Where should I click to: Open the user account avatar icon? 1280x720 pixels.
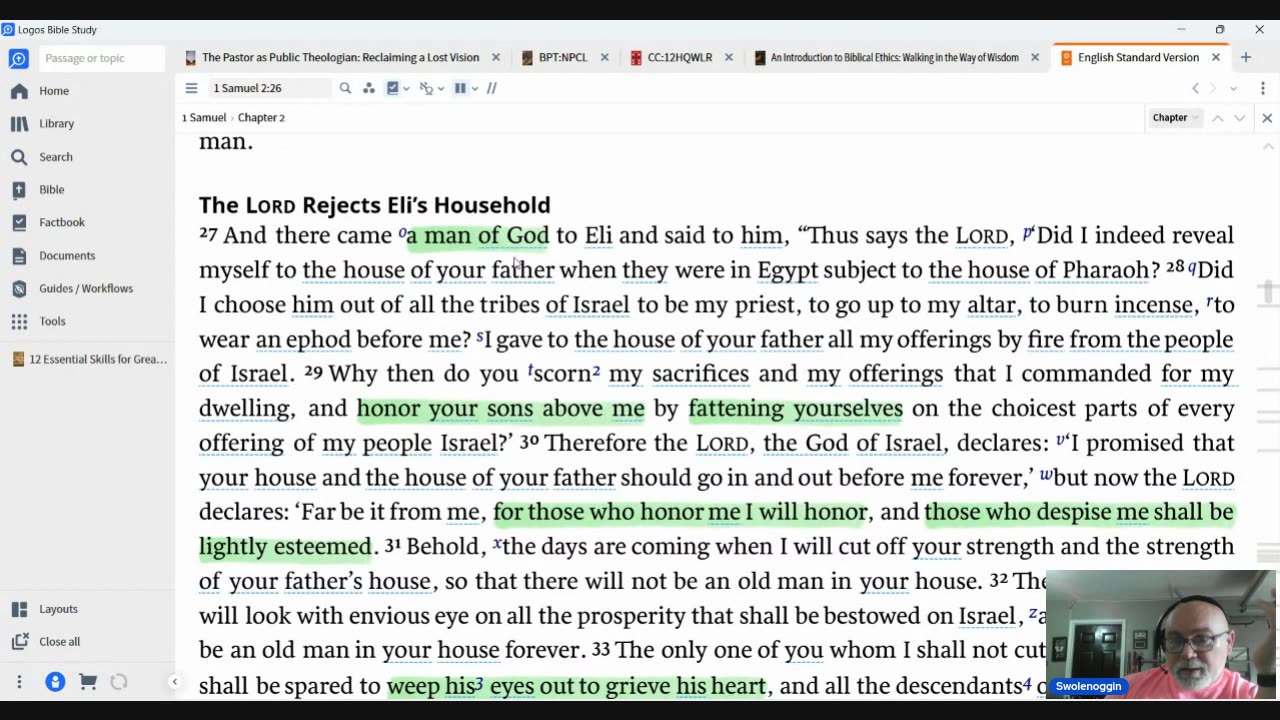click(55, 682)
